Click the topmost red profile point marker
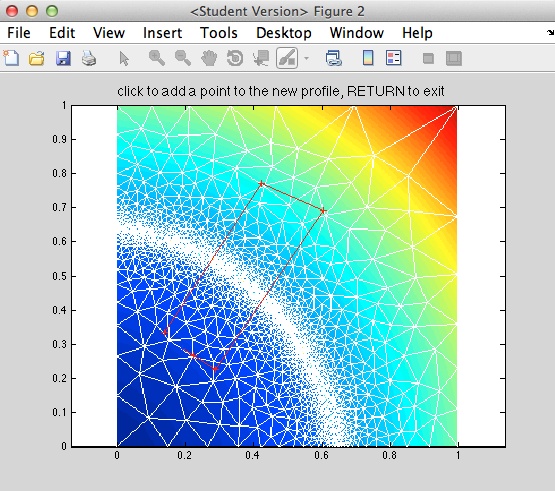This screenshot has height=491, width=555. click(261, 184)
